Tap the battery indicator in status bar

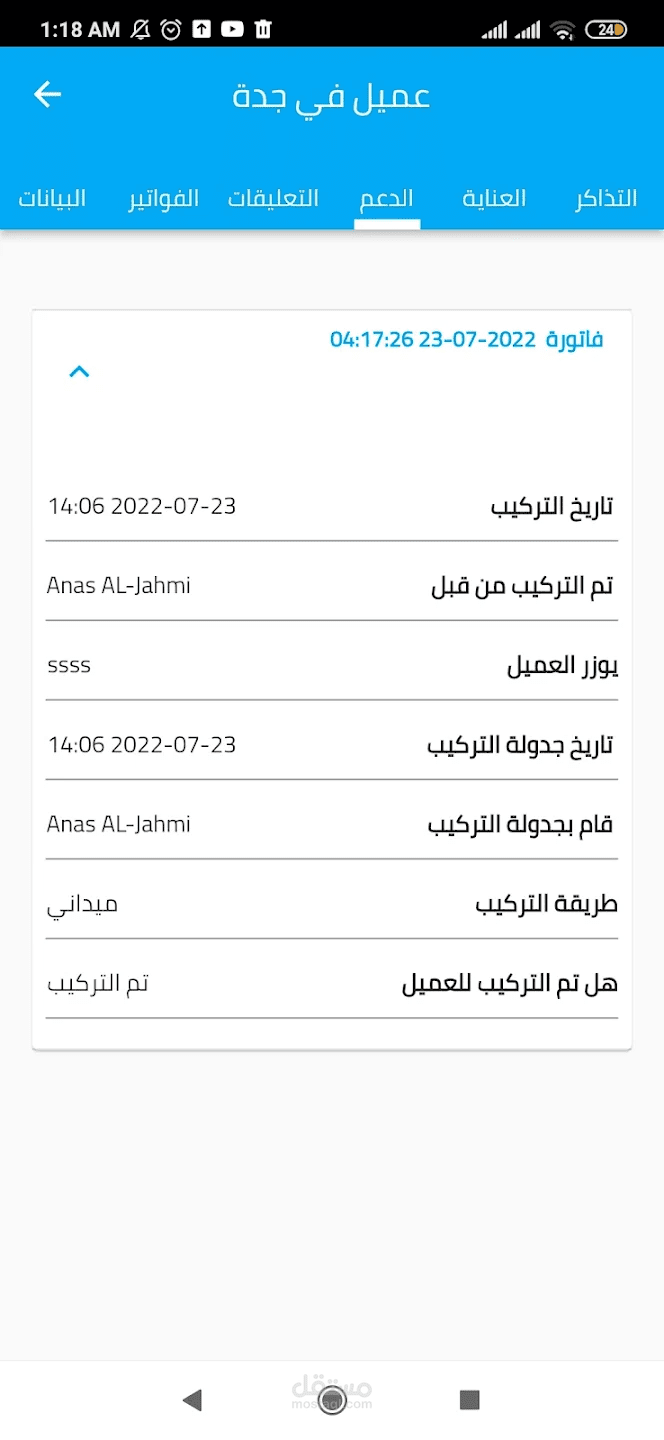click(606, 30)
